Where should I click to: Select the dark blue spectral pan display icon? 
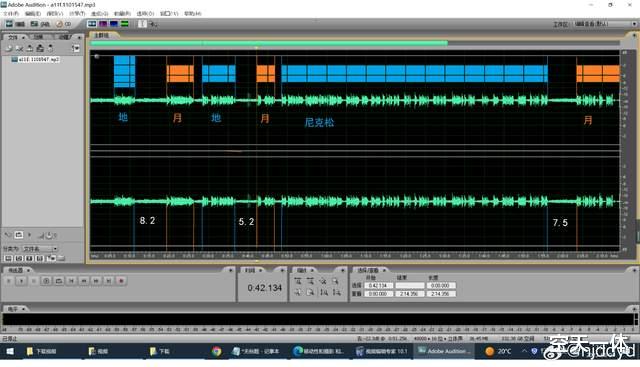[x=113, y=24]
